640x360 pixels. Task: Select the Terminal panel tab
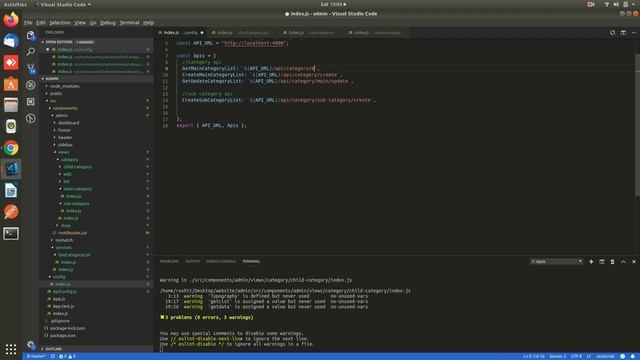point(251,262)
